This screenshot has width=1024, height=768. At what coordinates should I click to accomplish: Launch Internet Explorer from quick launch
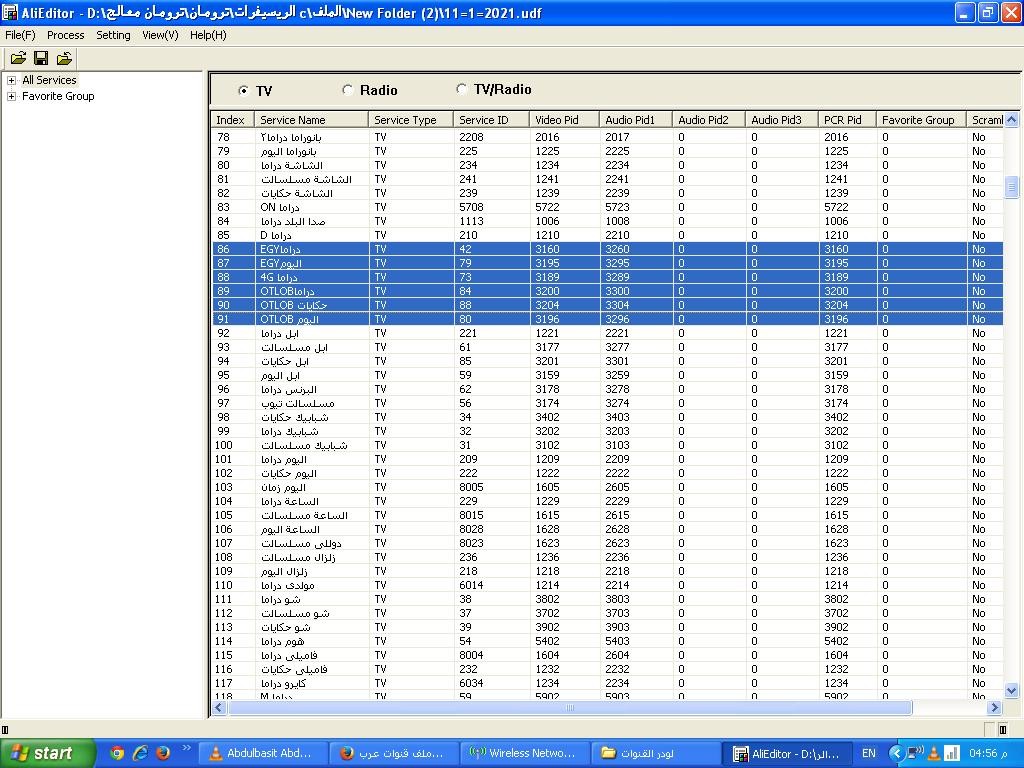coord(140,753)
